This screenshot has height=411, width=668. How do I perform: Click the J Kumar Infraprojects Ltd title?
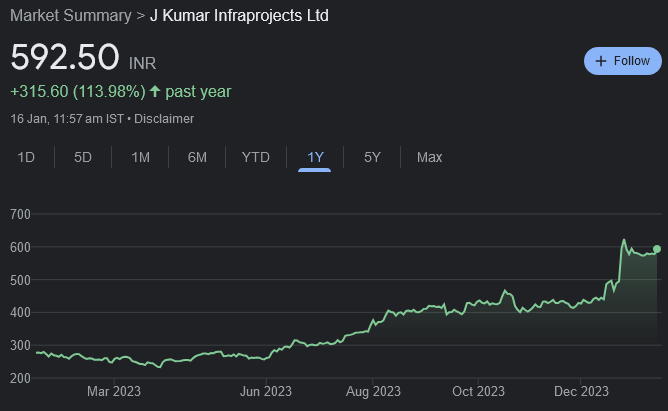pyautogui.click(x=238, y=16)
